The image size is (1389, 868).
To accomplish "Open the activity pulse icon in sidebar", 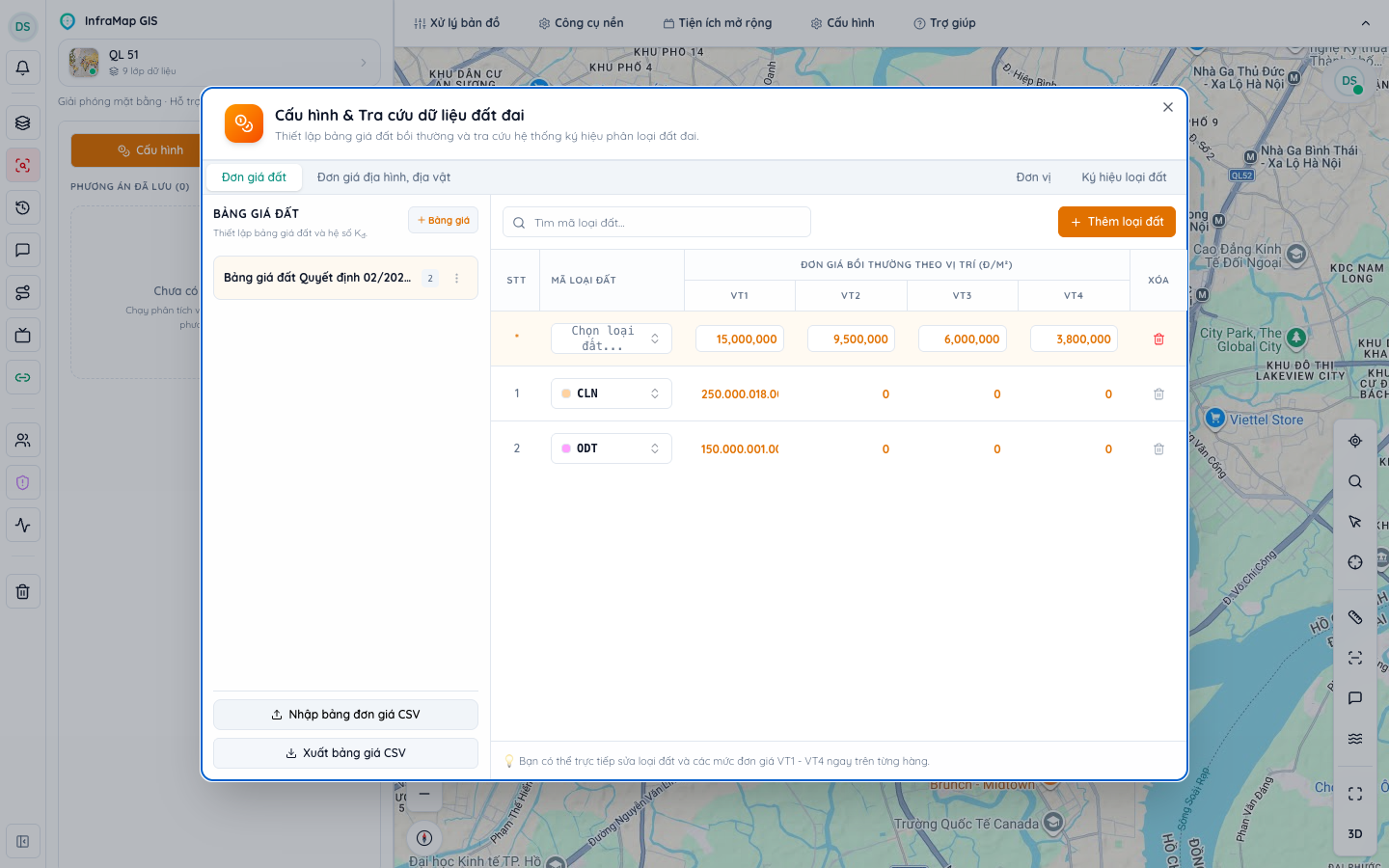I will [x=23, y=525].
